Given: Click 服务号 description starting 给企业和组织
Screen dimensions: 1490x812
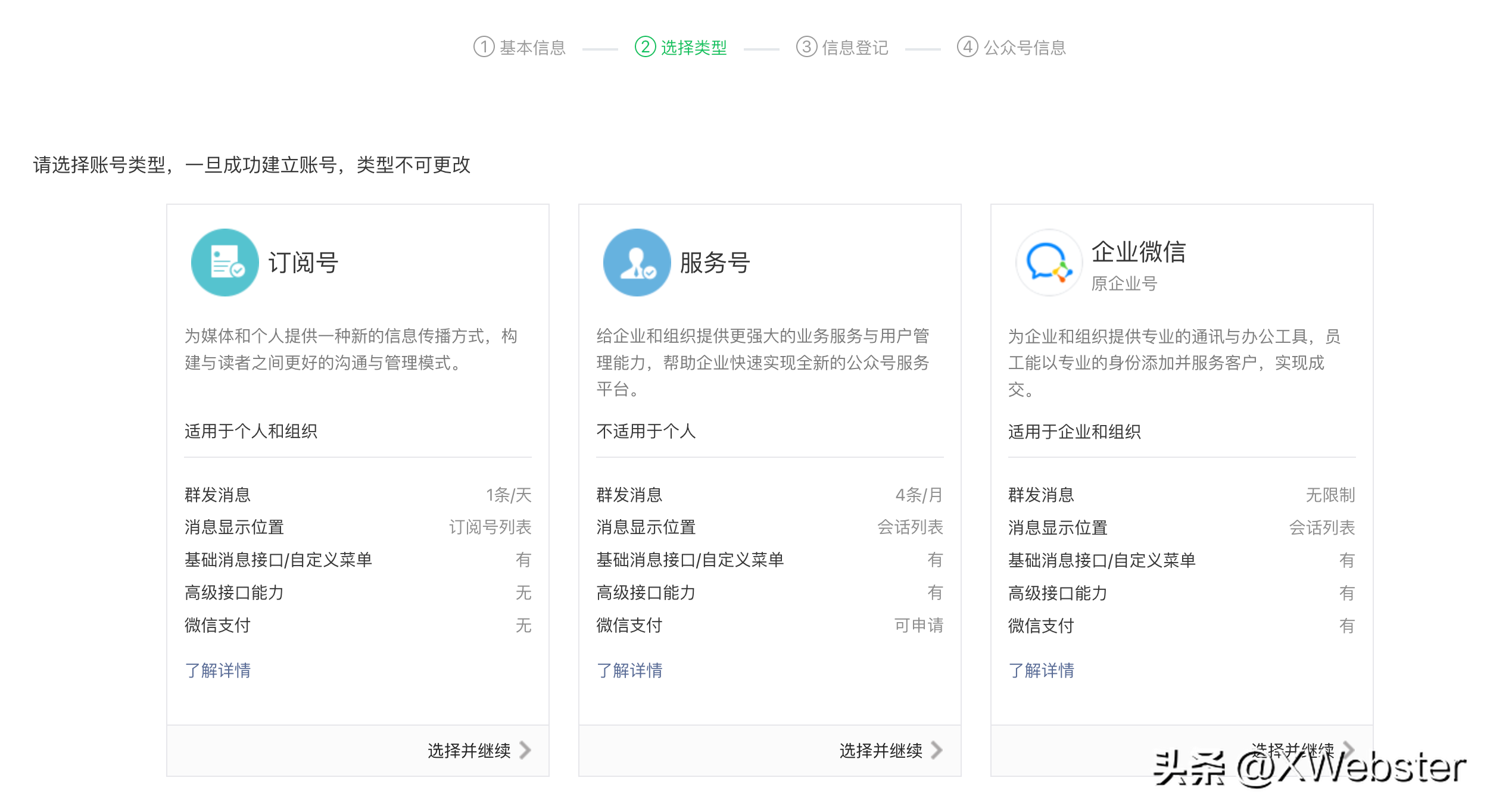Looking at the screenshot, I should 763,363.
